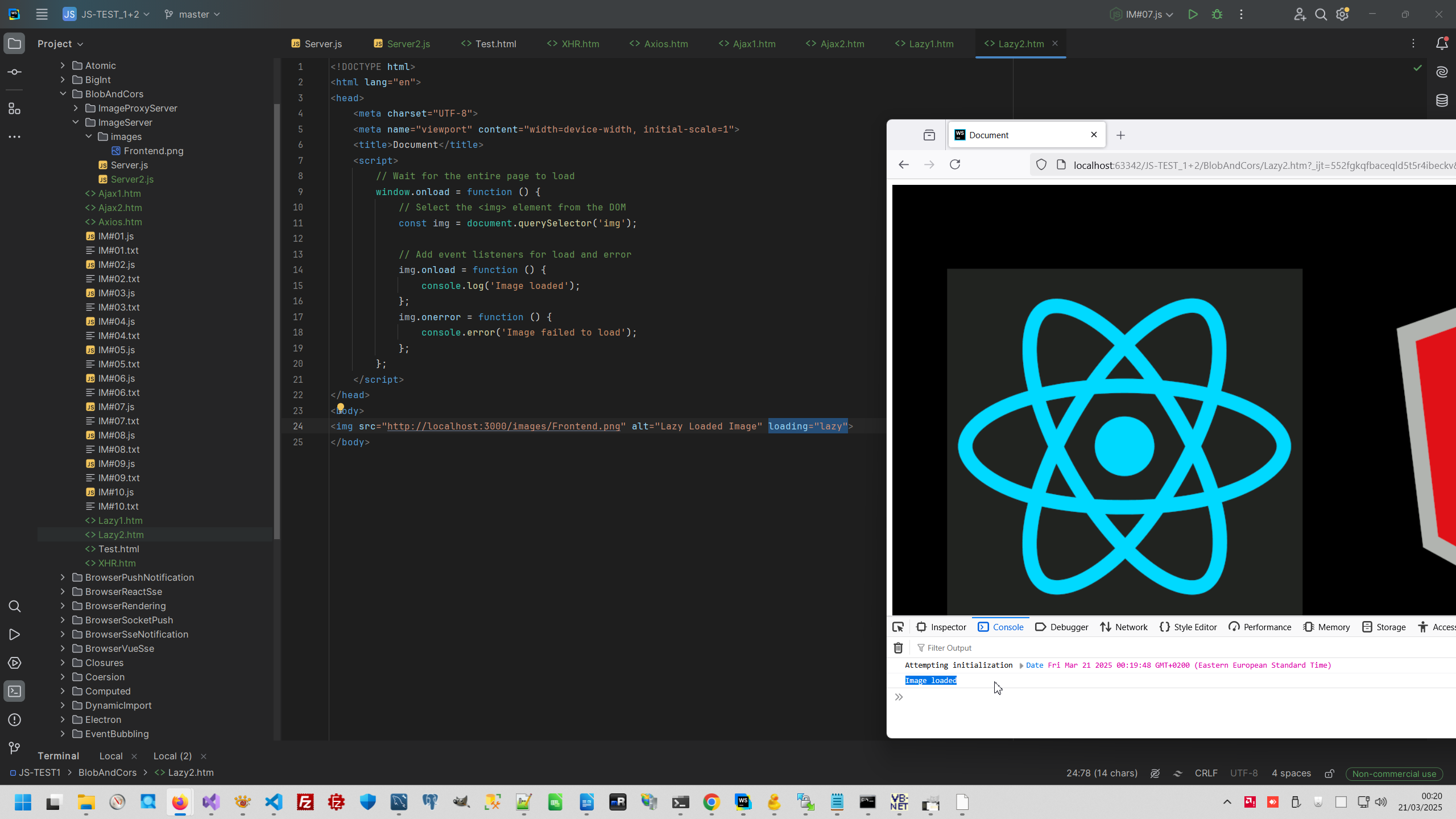Click the browser Reload page button
1456x819 pixels.
tap(955, 164)
